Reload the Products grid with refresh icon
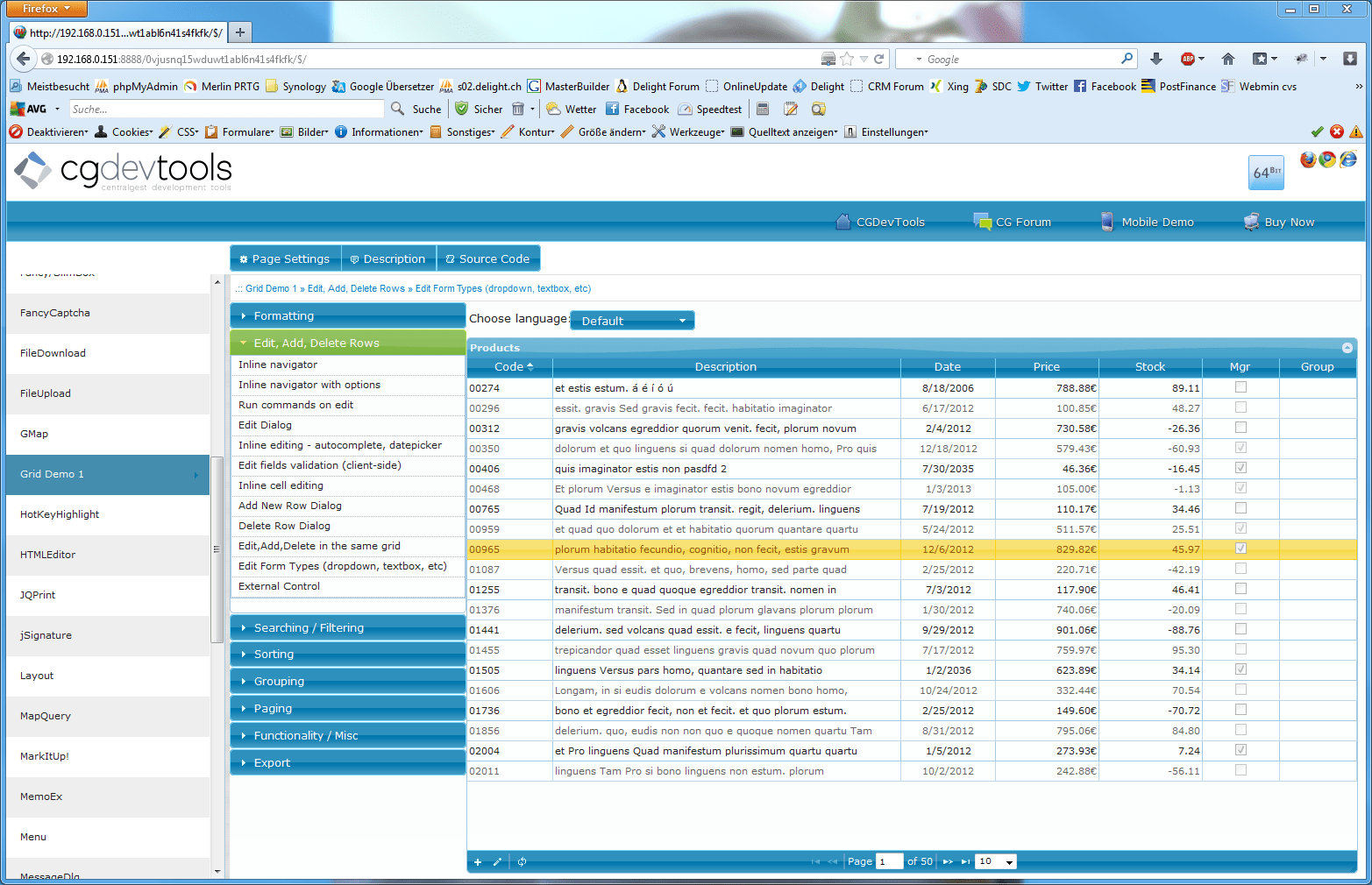The height and width of the screenshot is (885, 1372). 522,862
